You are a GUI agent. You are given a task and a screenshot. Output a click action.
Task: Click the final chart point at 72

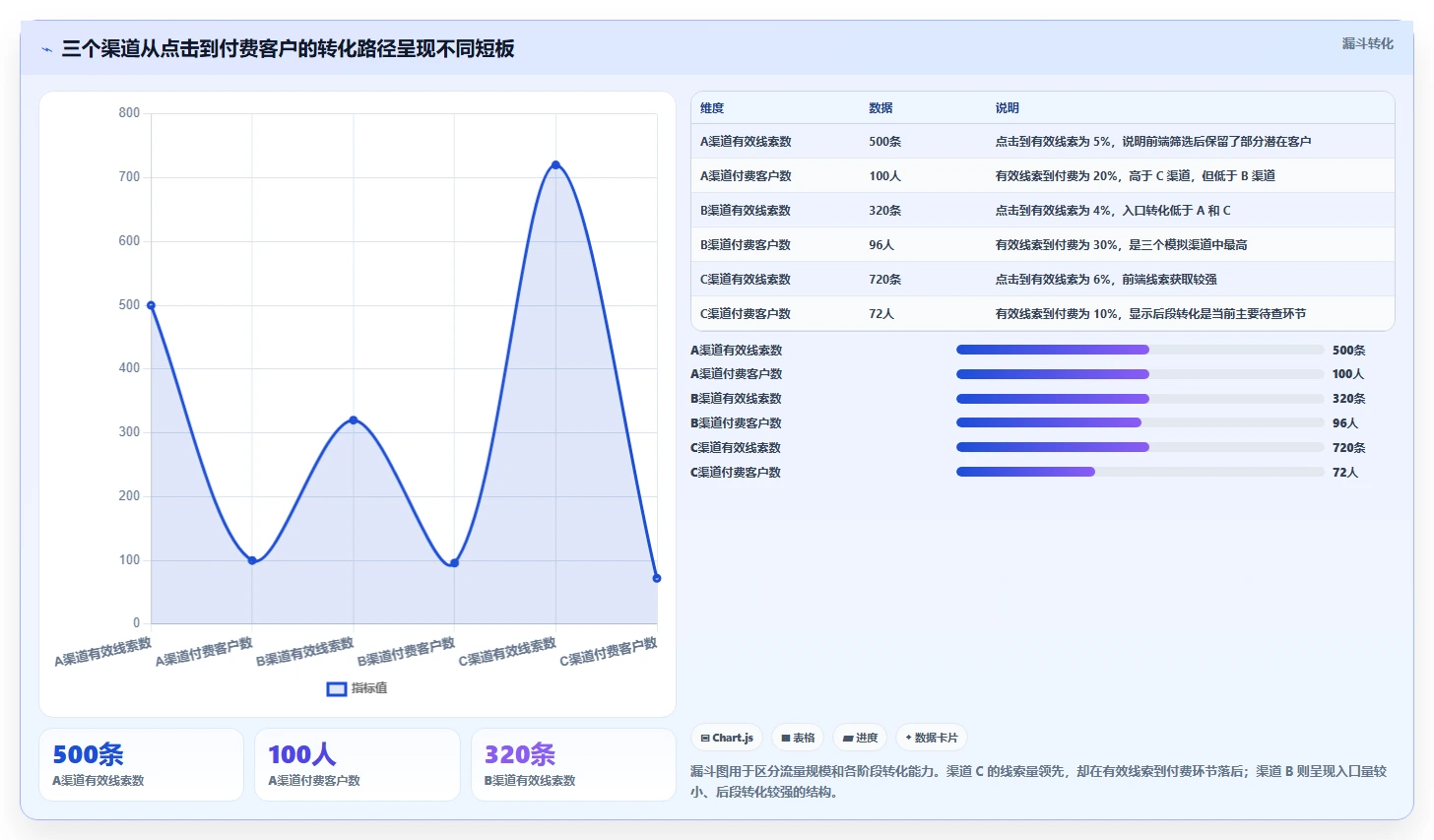click(657, 578)
